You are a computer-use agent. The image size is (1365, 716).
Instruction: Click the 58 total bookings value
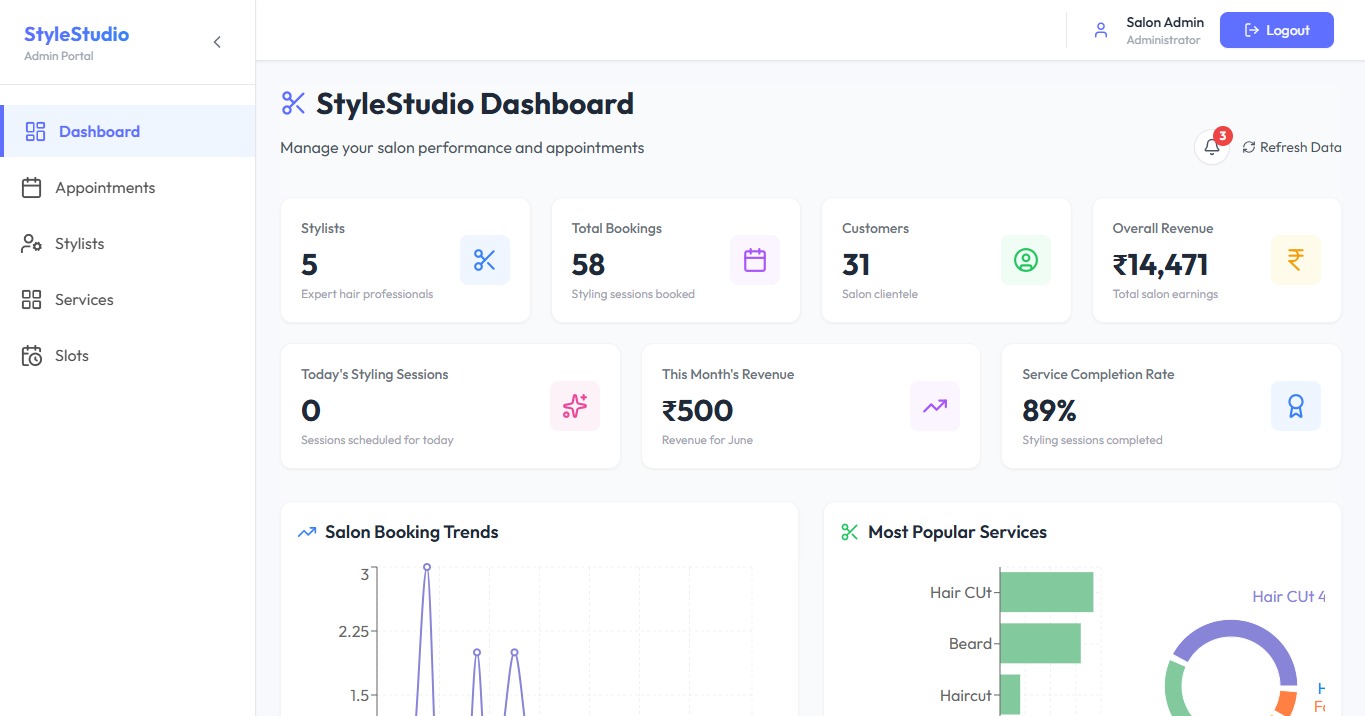tap(588, 264)
